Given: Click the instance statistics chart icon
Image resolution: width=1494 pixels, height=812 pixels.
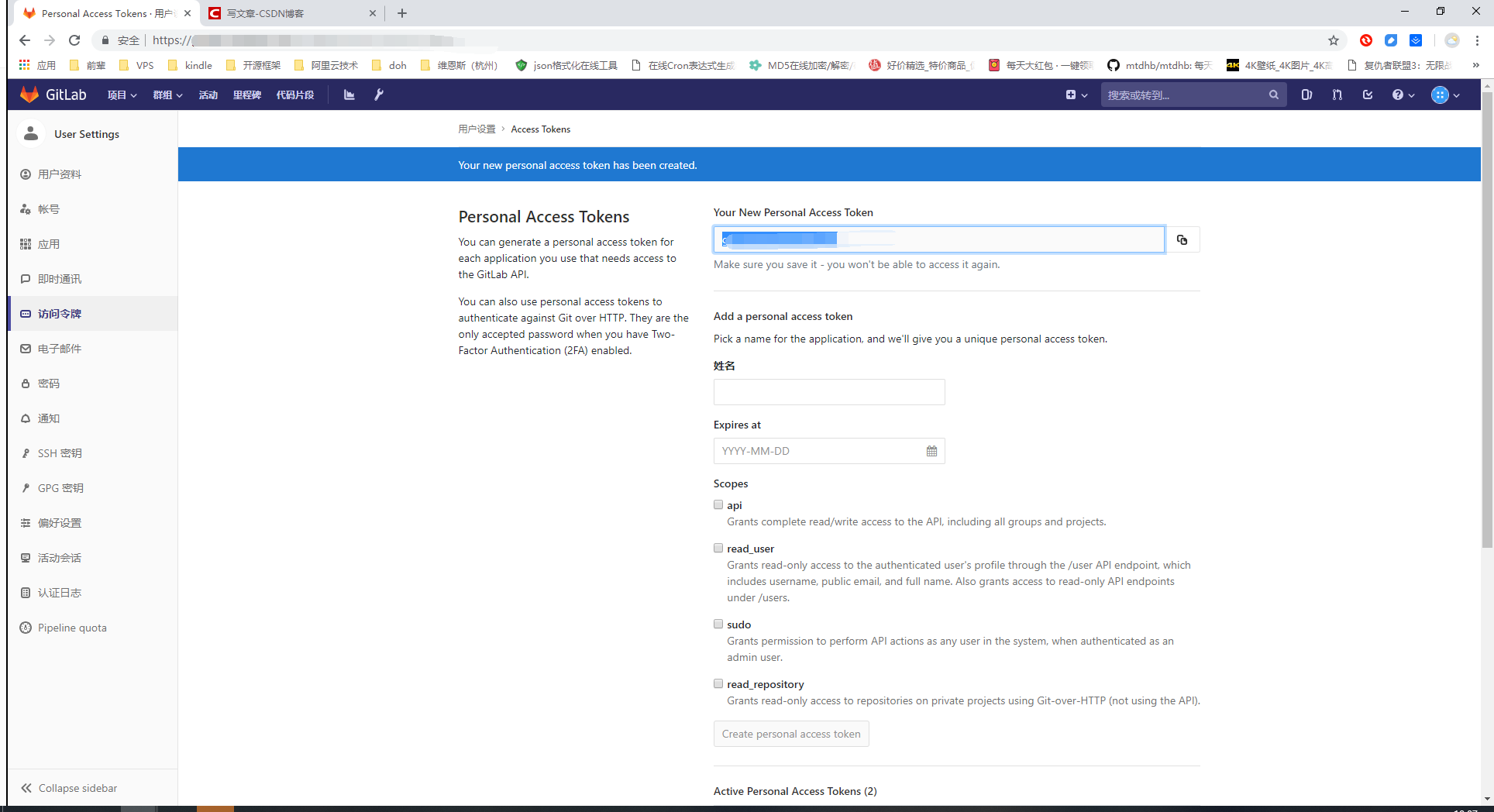Looking at the screenshot, I should 349,95.
